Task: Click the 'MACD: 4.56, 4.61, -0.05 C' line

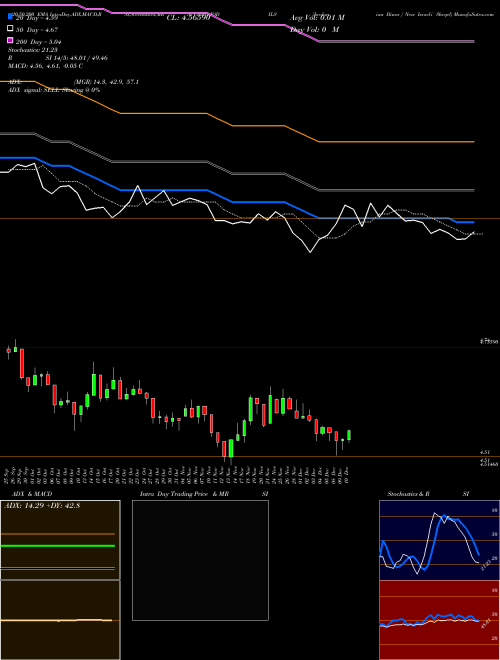Action: (45, 66)
